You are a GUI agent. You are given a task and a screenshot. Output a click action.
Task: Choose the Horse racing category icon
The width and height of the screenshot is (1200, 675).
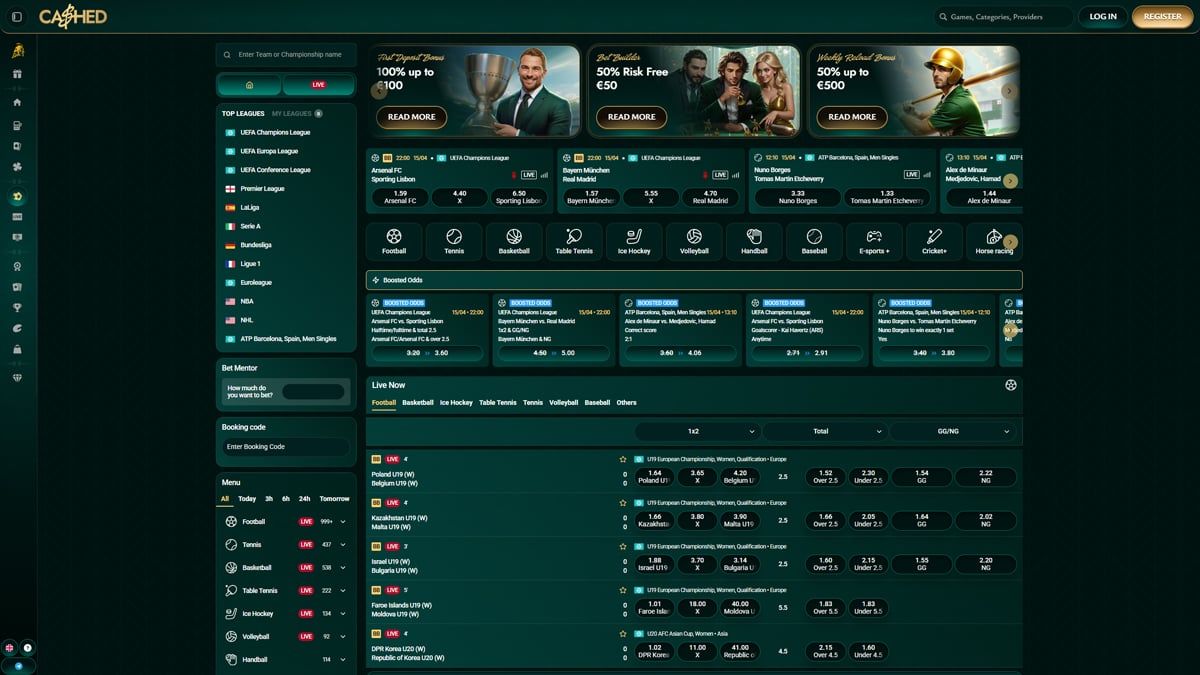tap(993, 240)
